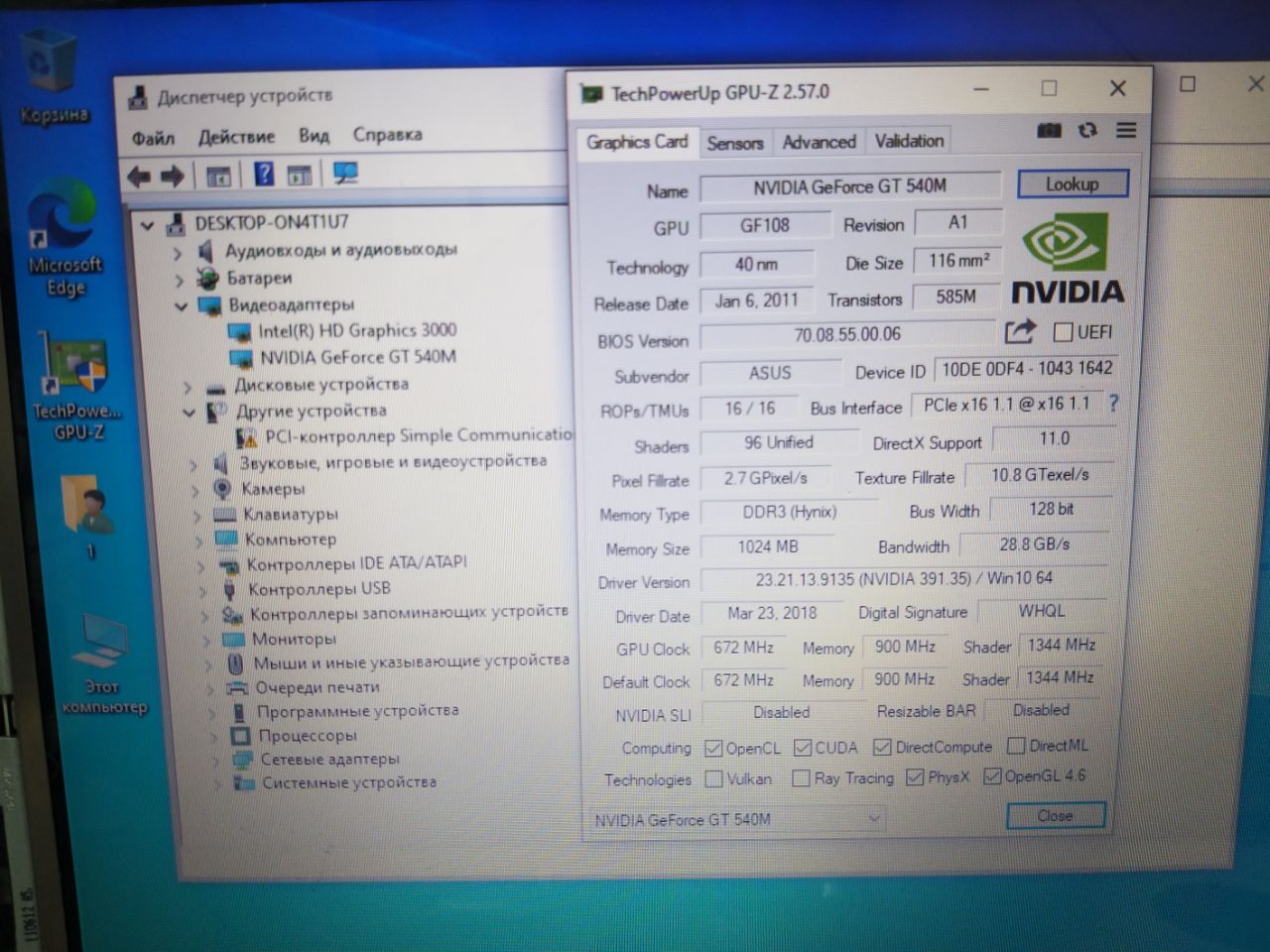Collapse the DESKTOP-ON4T1U7 tree node
The image size is (1270, 952).
click(148, 226)
